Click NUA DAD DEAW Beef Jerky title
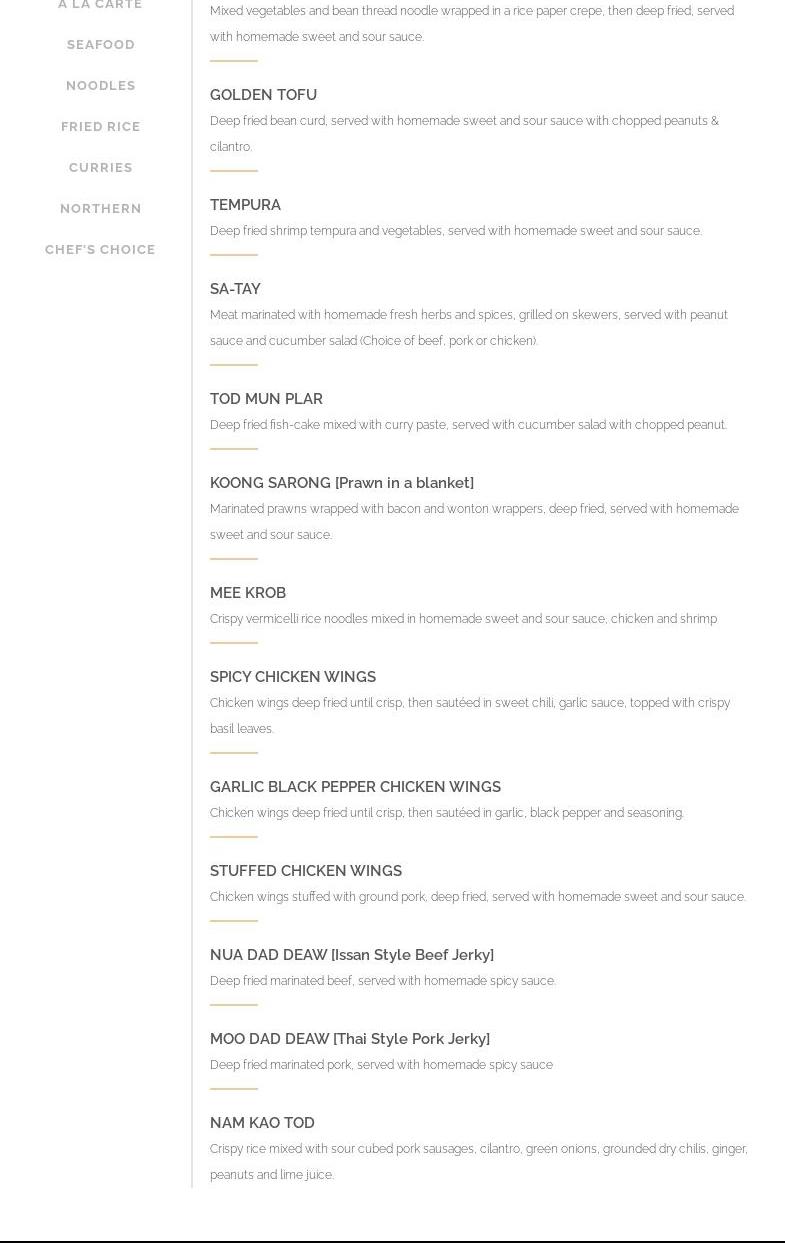Screen dimensions: 785x1243 click(351, 955)
